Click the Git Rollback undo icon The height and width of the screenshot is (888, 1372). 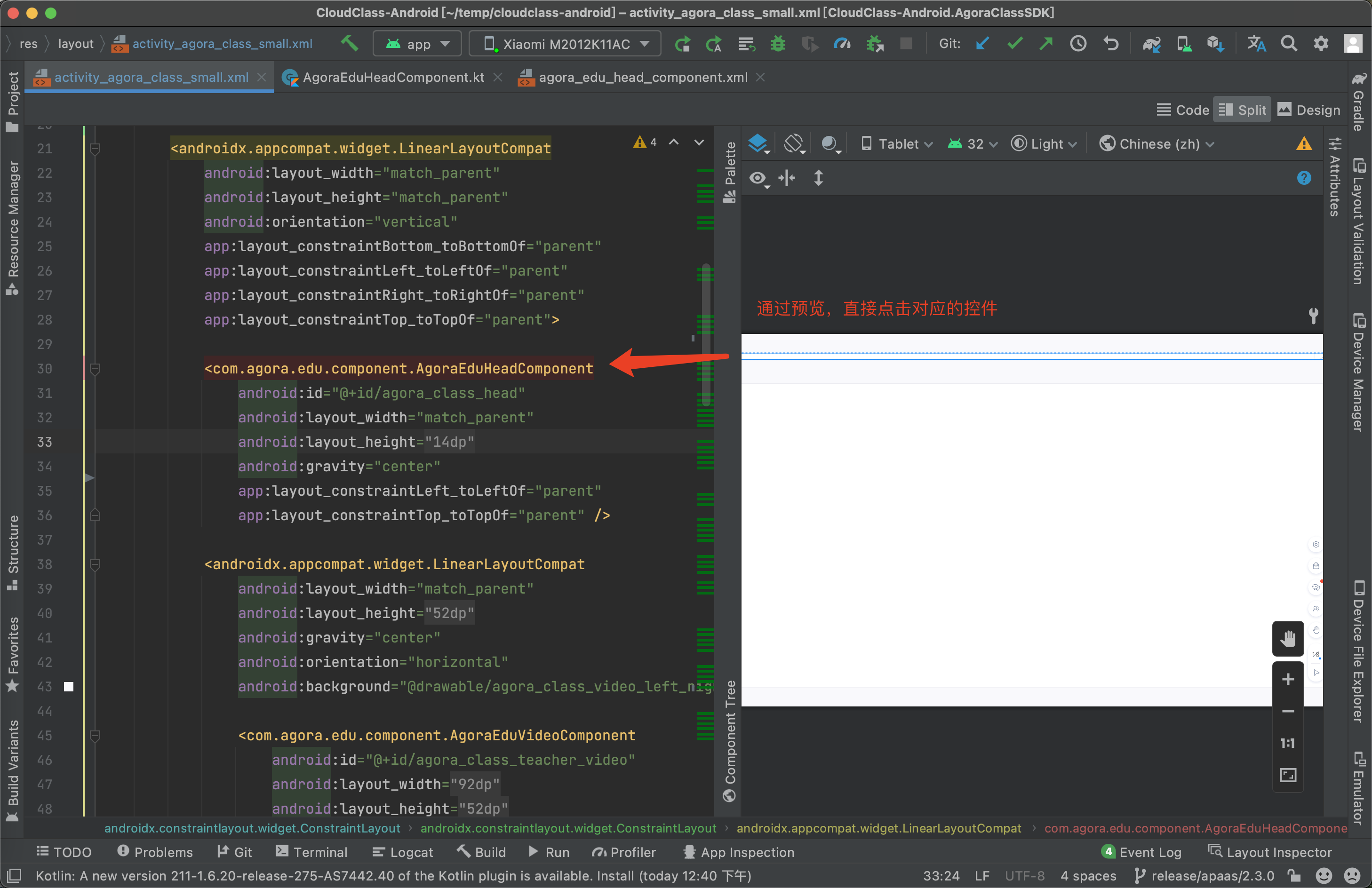pyautogui.click(x=1110, y=44)
